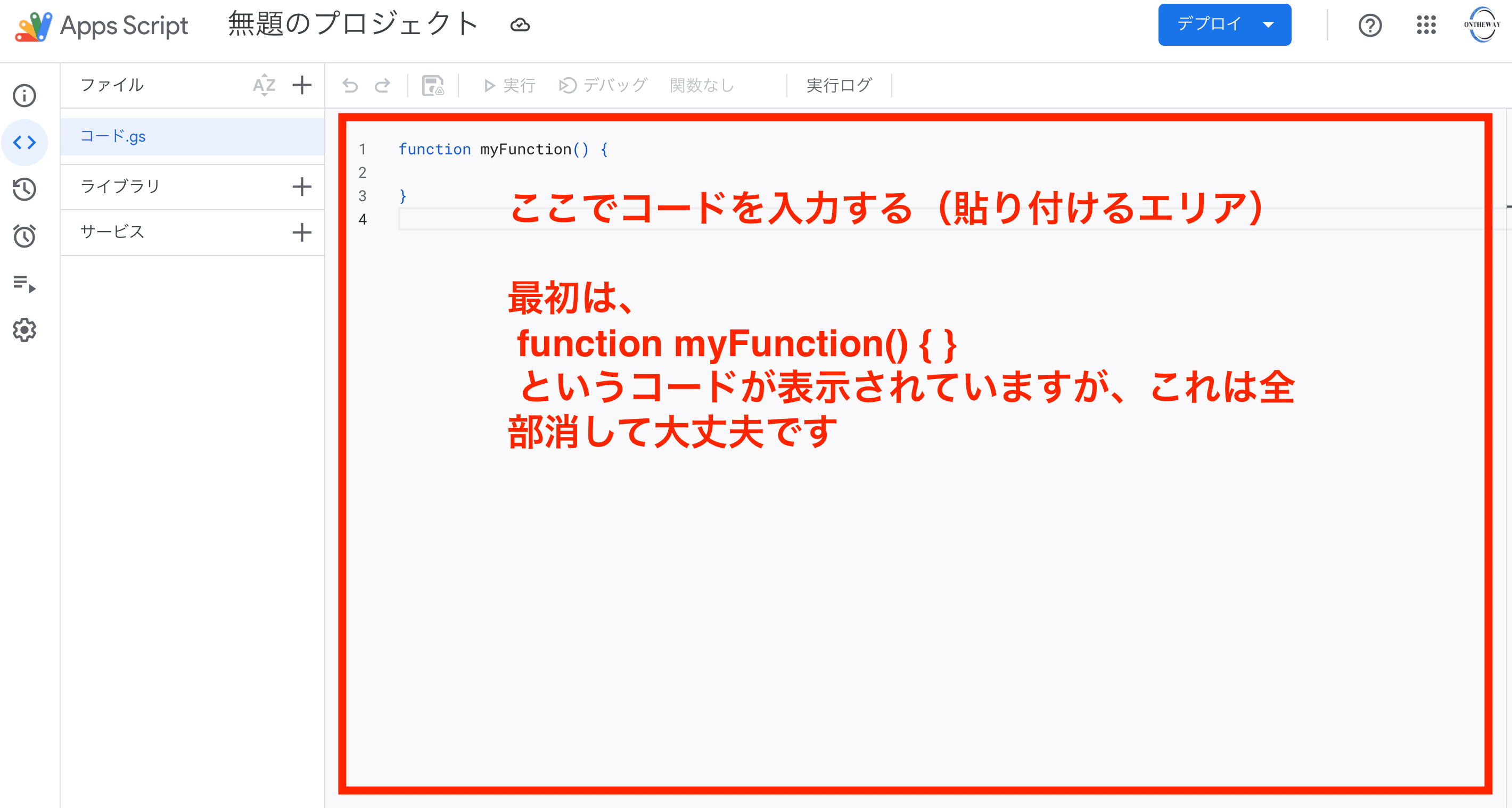The image size is (1512, 808).
Task: Save project with the disk icon
Action: pyautogui.click(x=433, y=86)
